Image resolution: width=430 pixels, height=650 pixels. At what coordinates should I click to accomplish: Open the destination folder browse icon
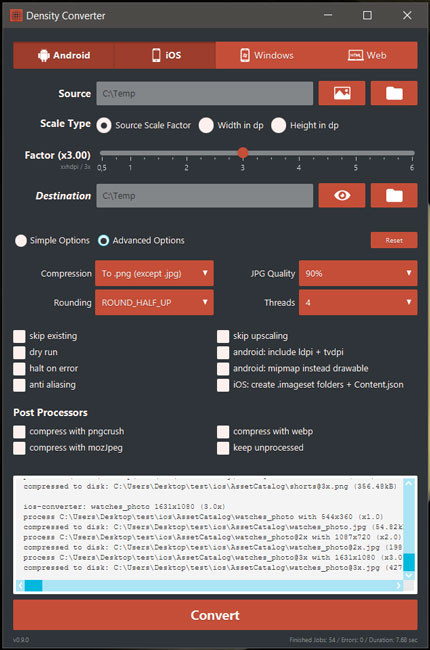(394, 195)
